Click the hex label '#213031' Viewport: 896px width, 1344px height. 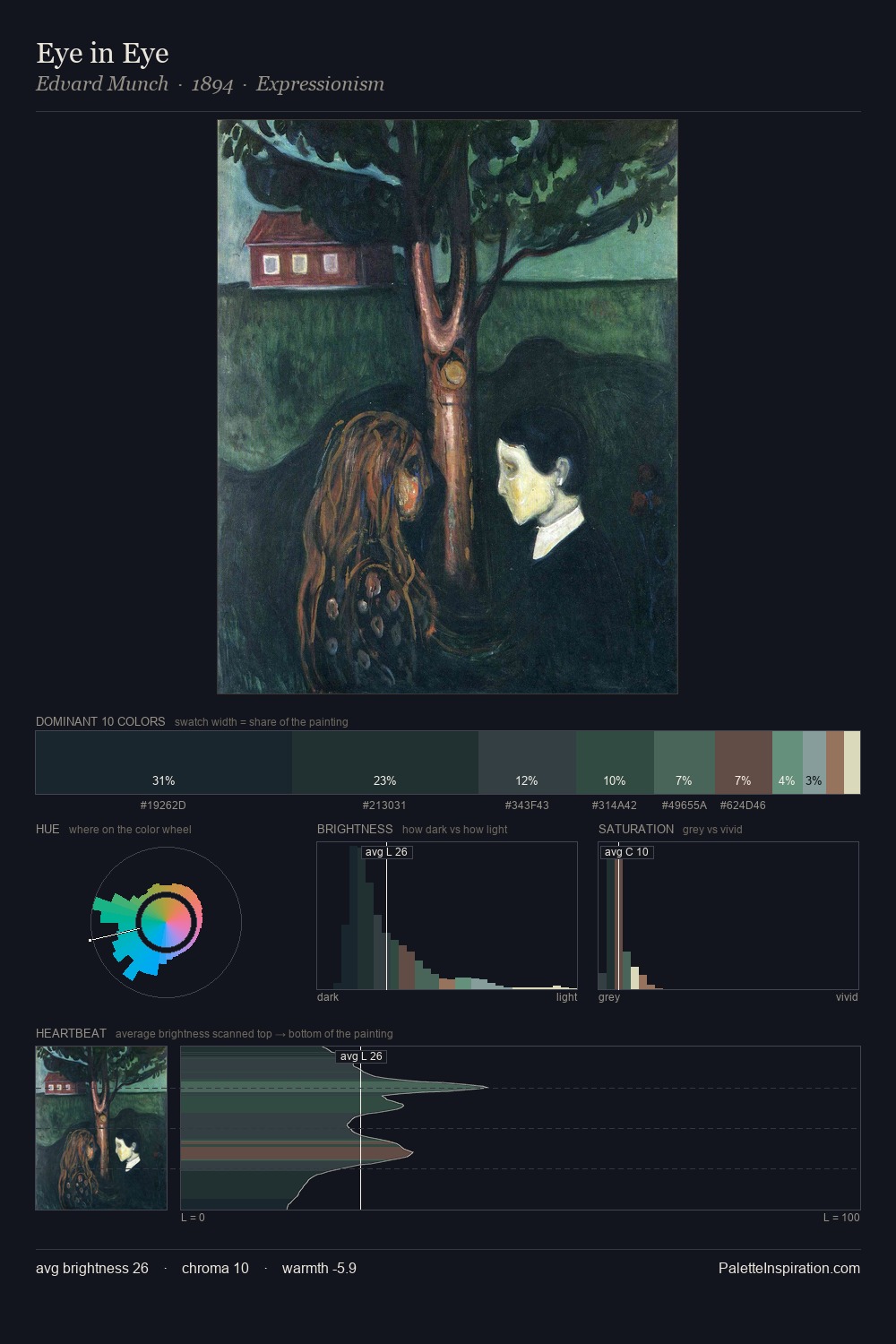(x=384, y=806)
